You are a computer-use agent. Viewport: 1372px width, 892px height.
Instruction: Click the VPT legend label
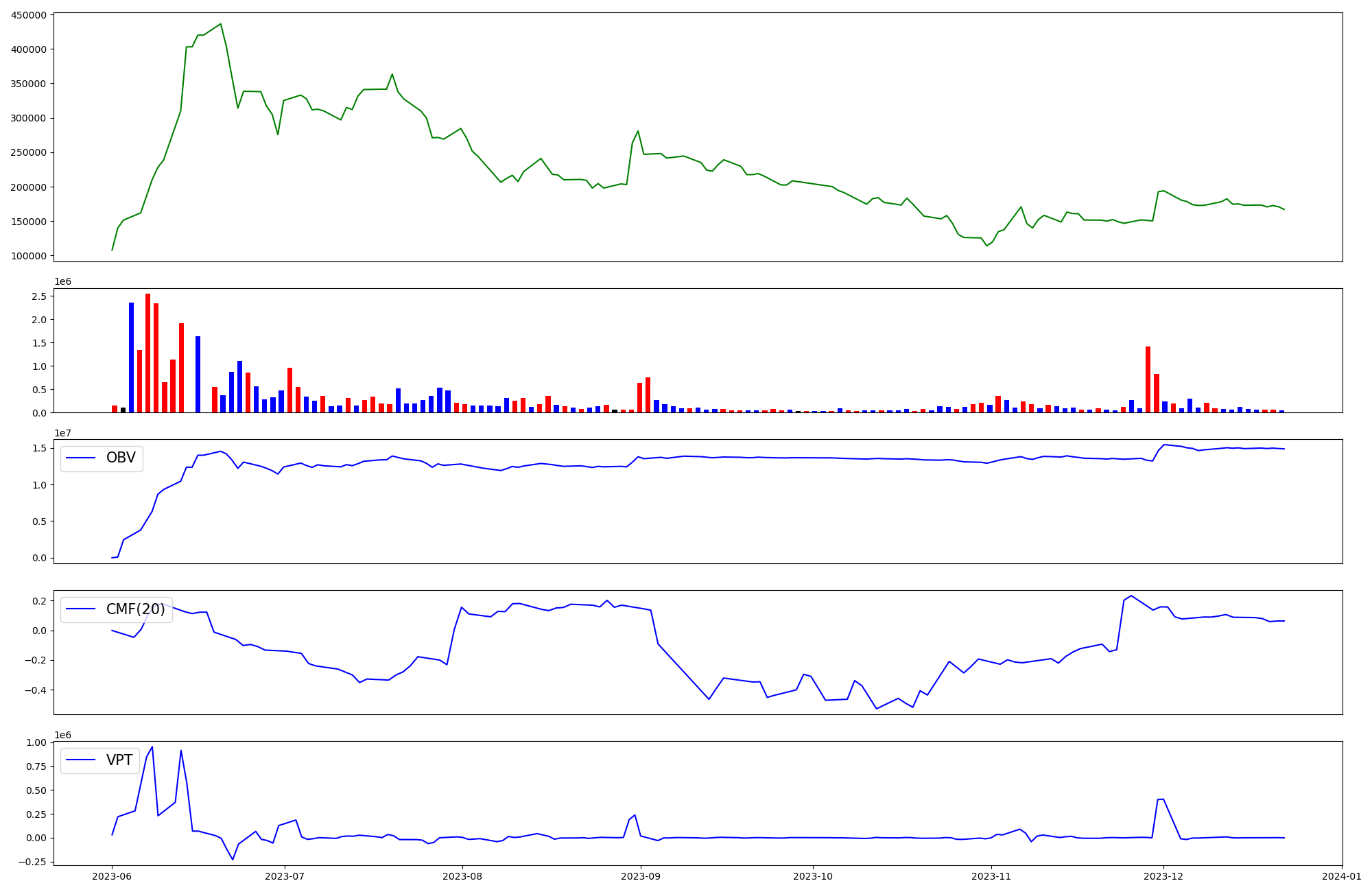[x=119, y=760]
